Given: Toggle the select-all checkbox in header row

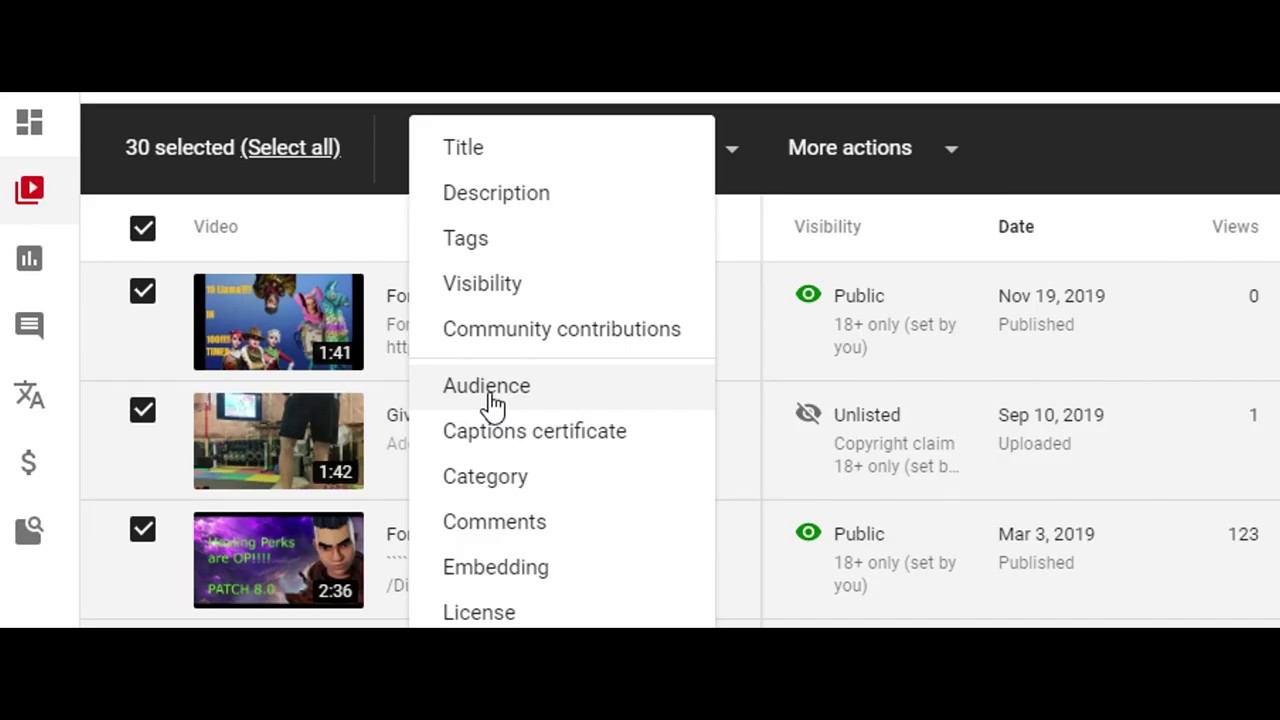Looking at the screenshot, I should point(143,228).
